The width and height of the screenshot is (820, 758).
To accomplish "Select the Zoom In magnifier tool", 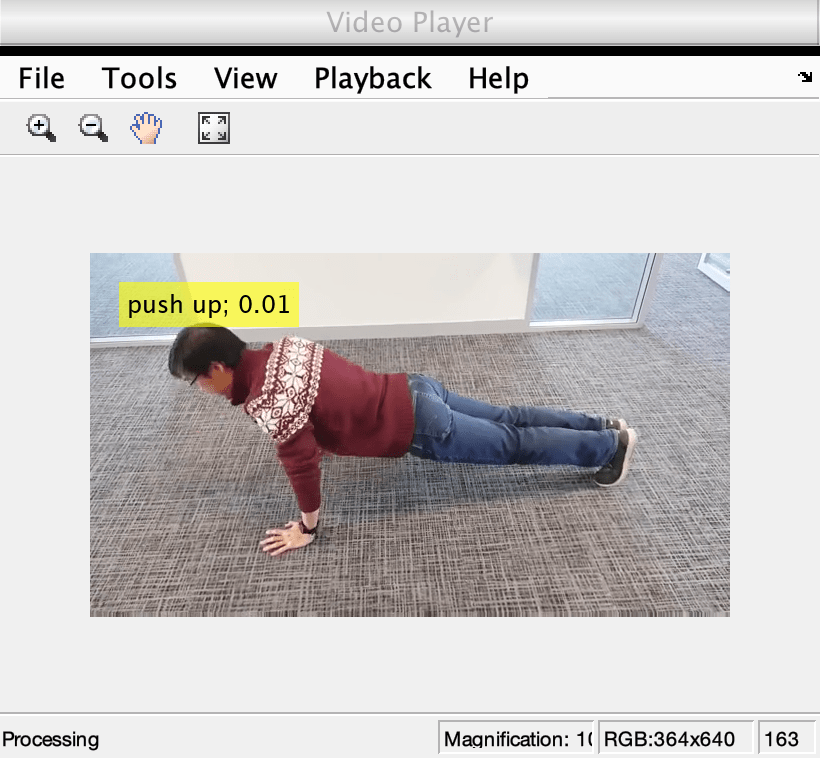I will tap(41, 128).
